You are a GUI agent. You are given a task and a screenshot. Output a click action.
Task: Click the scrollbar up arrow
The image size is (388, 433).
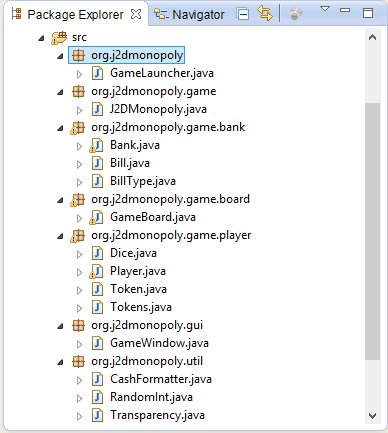coord(372,37)
